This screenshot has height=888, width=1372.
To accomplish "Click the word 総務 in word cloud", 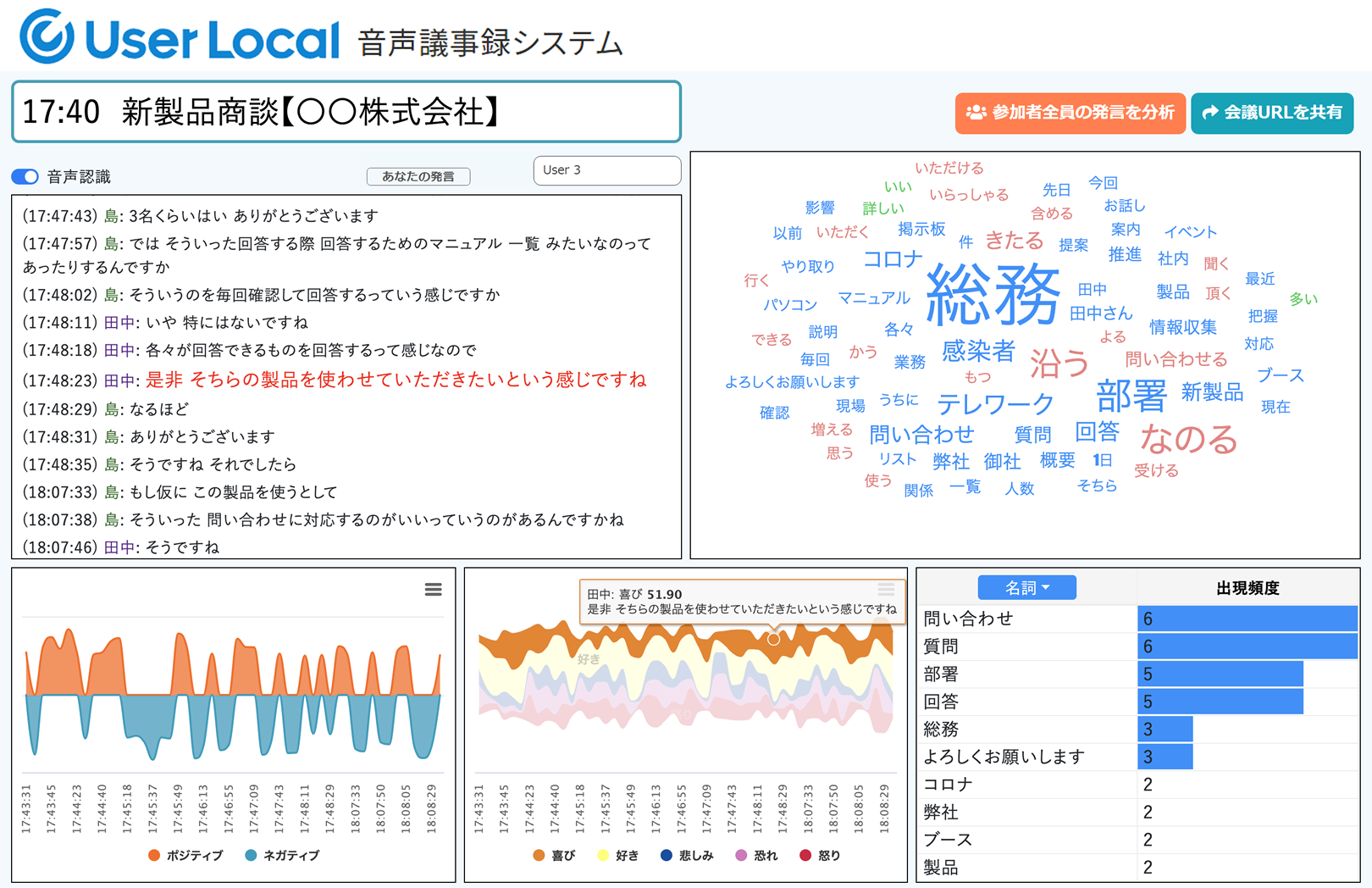I will tap(993, 294).
